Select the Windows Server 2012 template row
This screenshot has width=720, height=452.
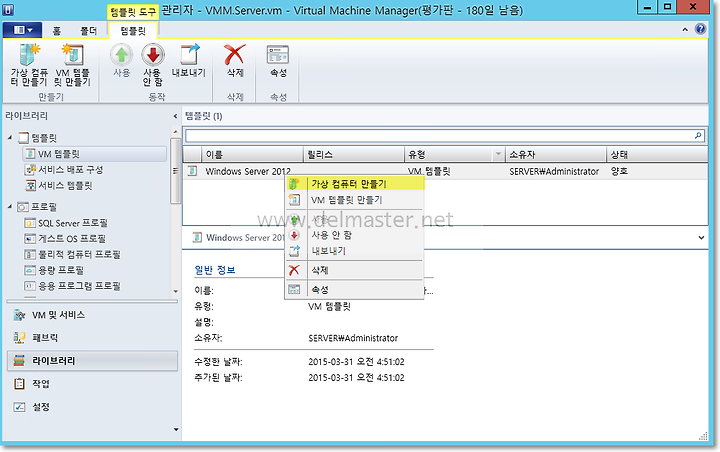445,171
